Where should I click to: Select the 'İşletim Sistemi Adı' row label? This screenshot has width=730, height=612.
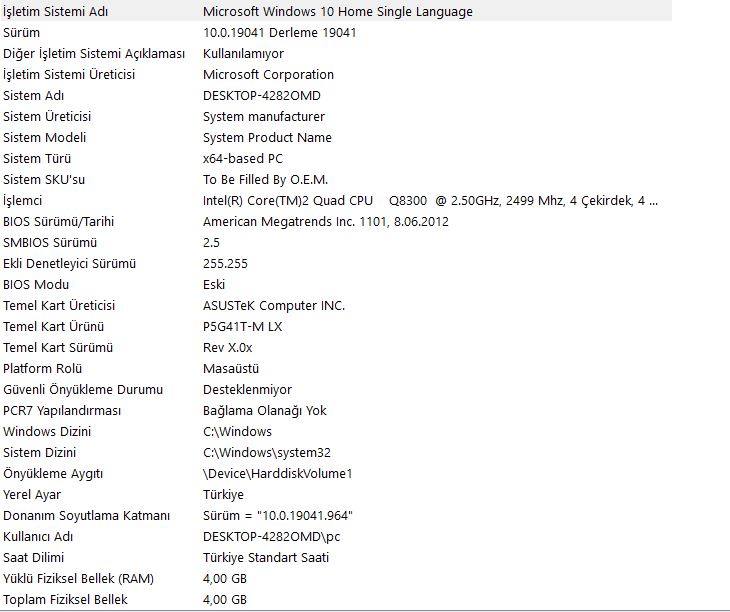pyautogui.click(x=55, y=12)
